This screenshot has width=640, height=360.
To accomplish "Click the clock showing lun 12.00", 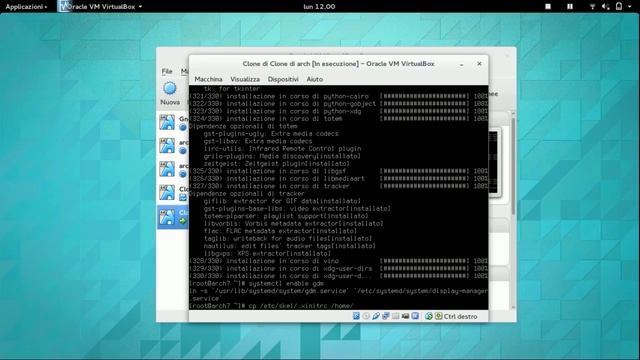I will click(x=320, y=7).
